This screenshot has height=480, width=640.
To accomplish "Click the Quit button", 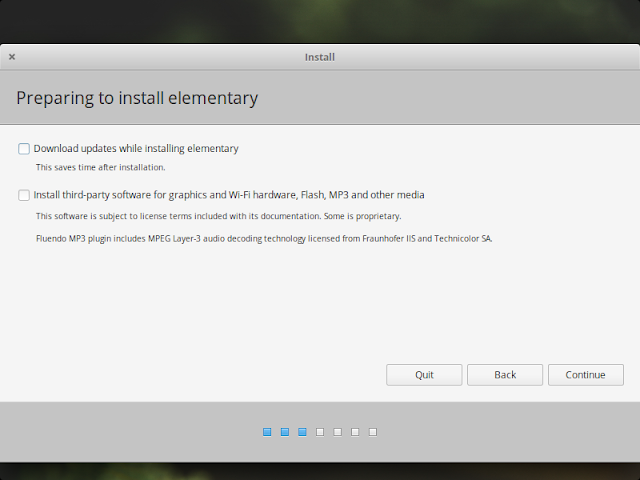I will tap(424, 375).
